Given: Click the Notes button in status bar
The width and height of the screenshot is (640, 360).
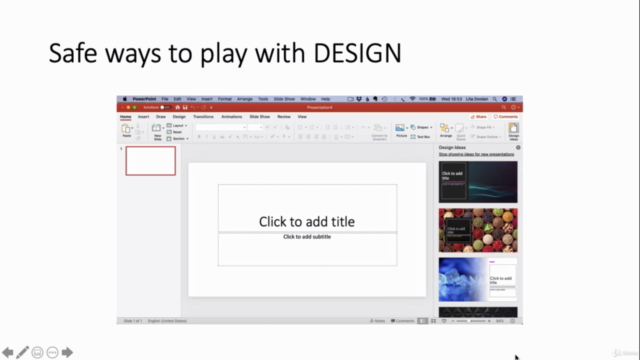Looking at the screenshot, I should 377,321.
